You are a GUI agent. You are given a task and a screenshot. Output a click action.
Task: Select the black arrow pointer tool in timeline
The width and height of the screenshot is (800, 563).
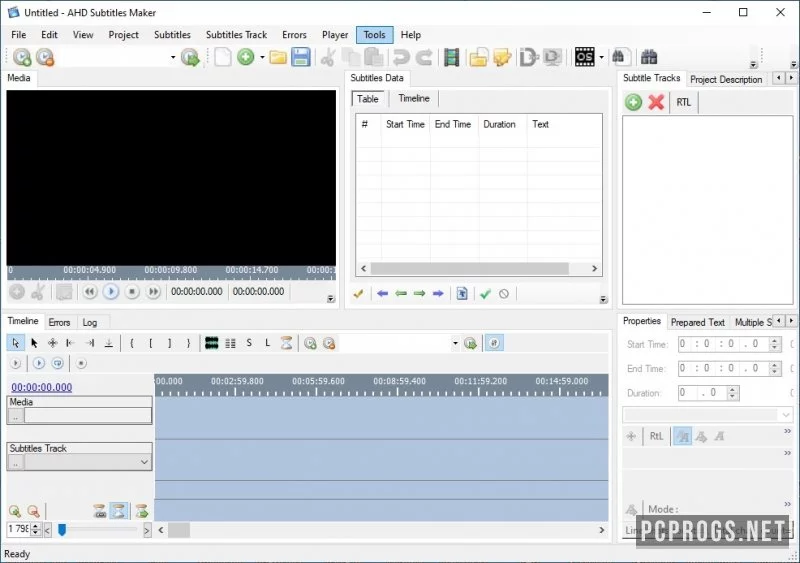click(x=34, y=343)
